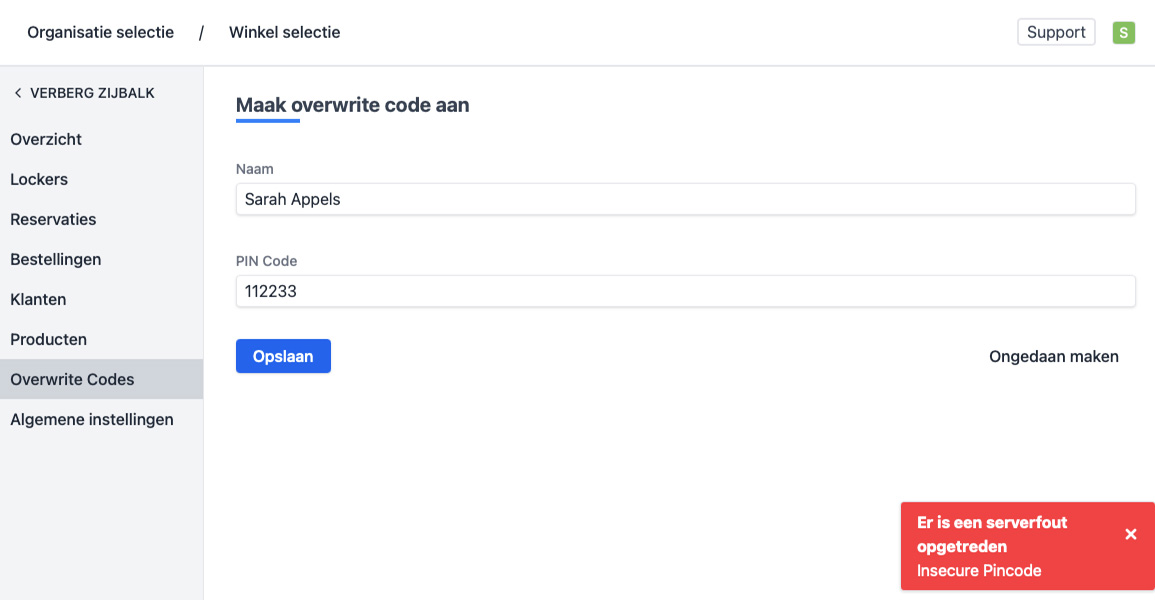Viewport: 1155px width, 600px height.
Task: Click into the PIN Code field
Action: [685, 292]
